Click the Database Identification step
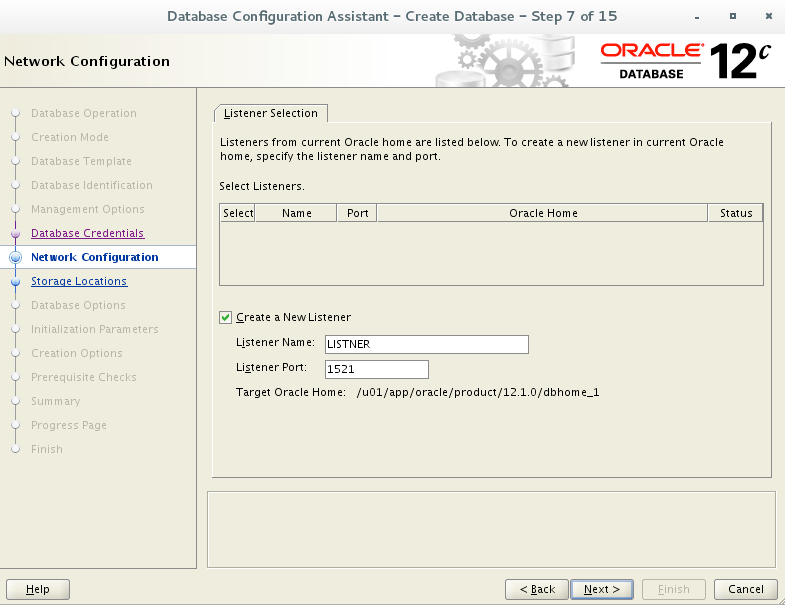785x605 pixels. [x=92, y=185]
